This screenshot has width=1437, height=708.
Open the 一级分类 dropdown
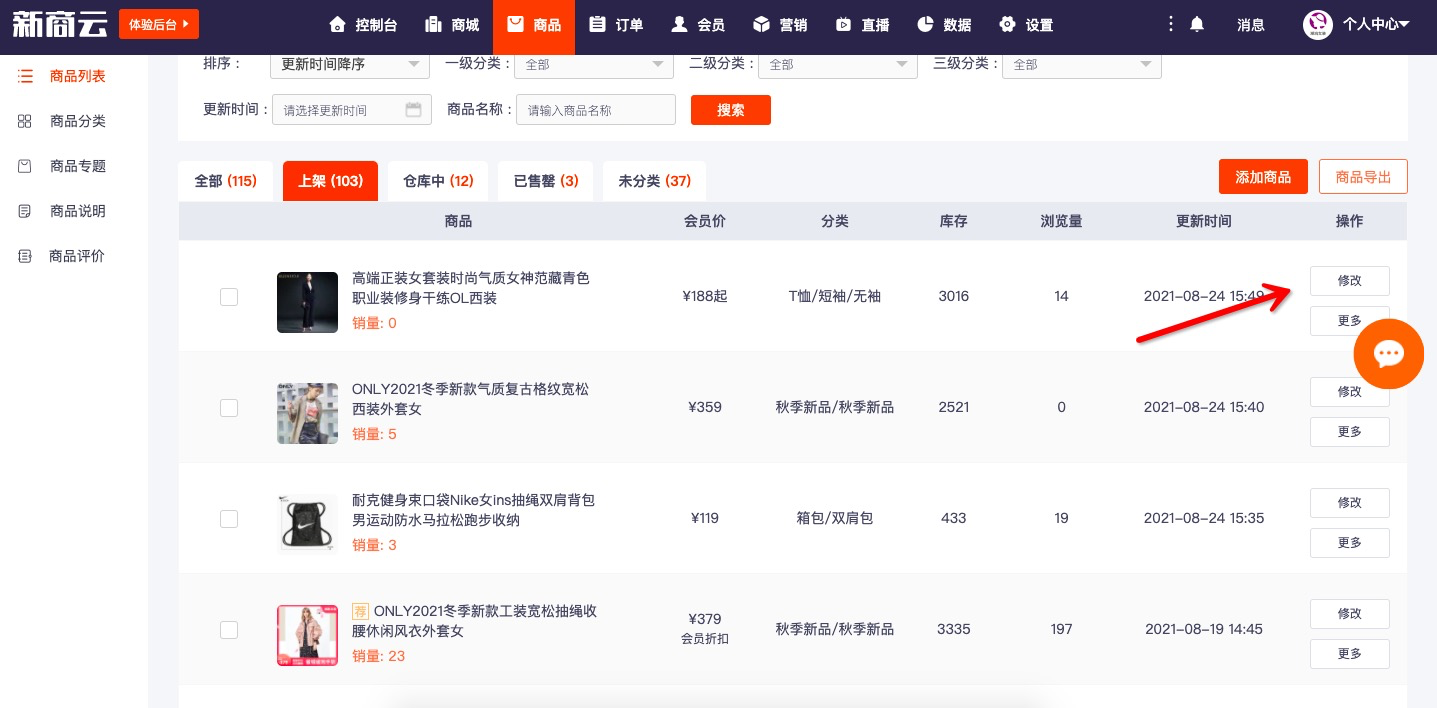coord(594,64)
